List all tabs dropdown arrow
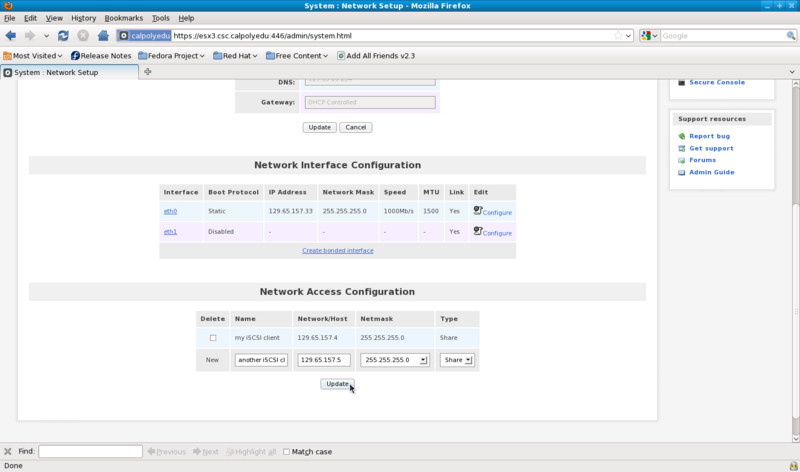Viewport: 800px width, 472px height. click(x=792, y=72)
